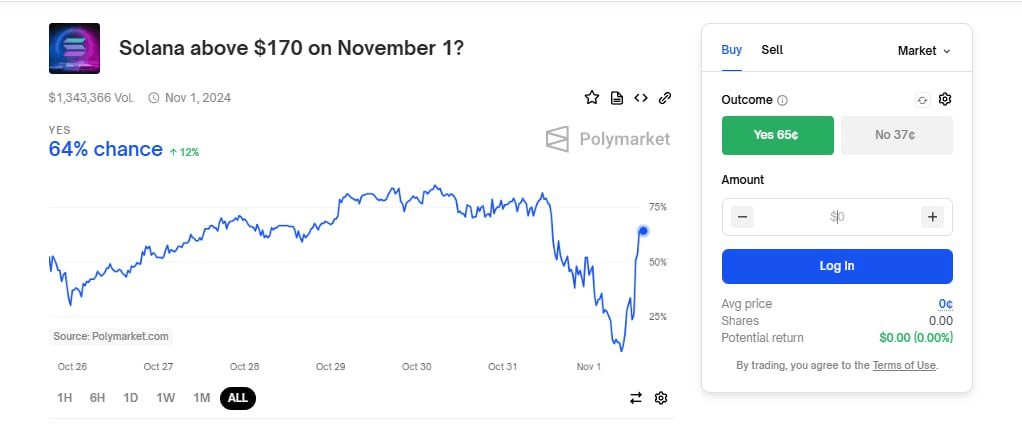Switch to the Sell tab
This screenshot has width=1022, height=442.
pos(772,50)
